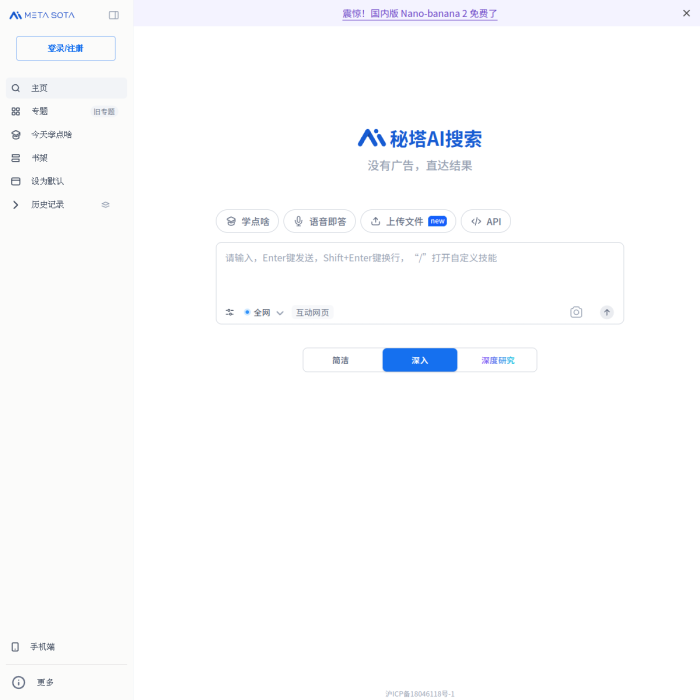Open the 全网 scope dropdown

coord(264,312)
